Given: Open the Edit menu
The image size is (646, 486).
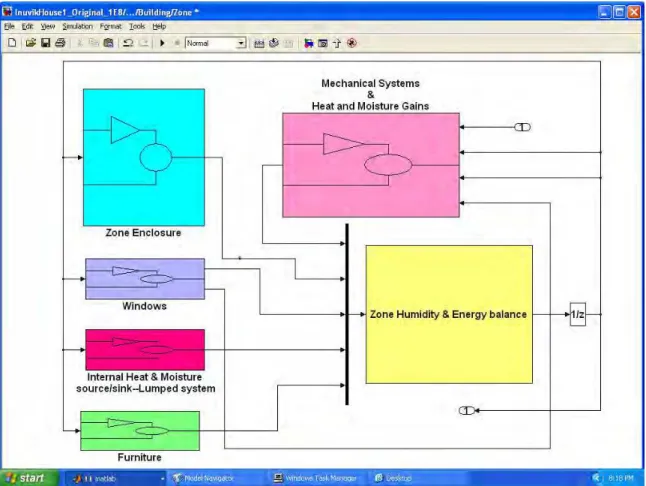Looking at the screenshot, I should coord(27,26).
